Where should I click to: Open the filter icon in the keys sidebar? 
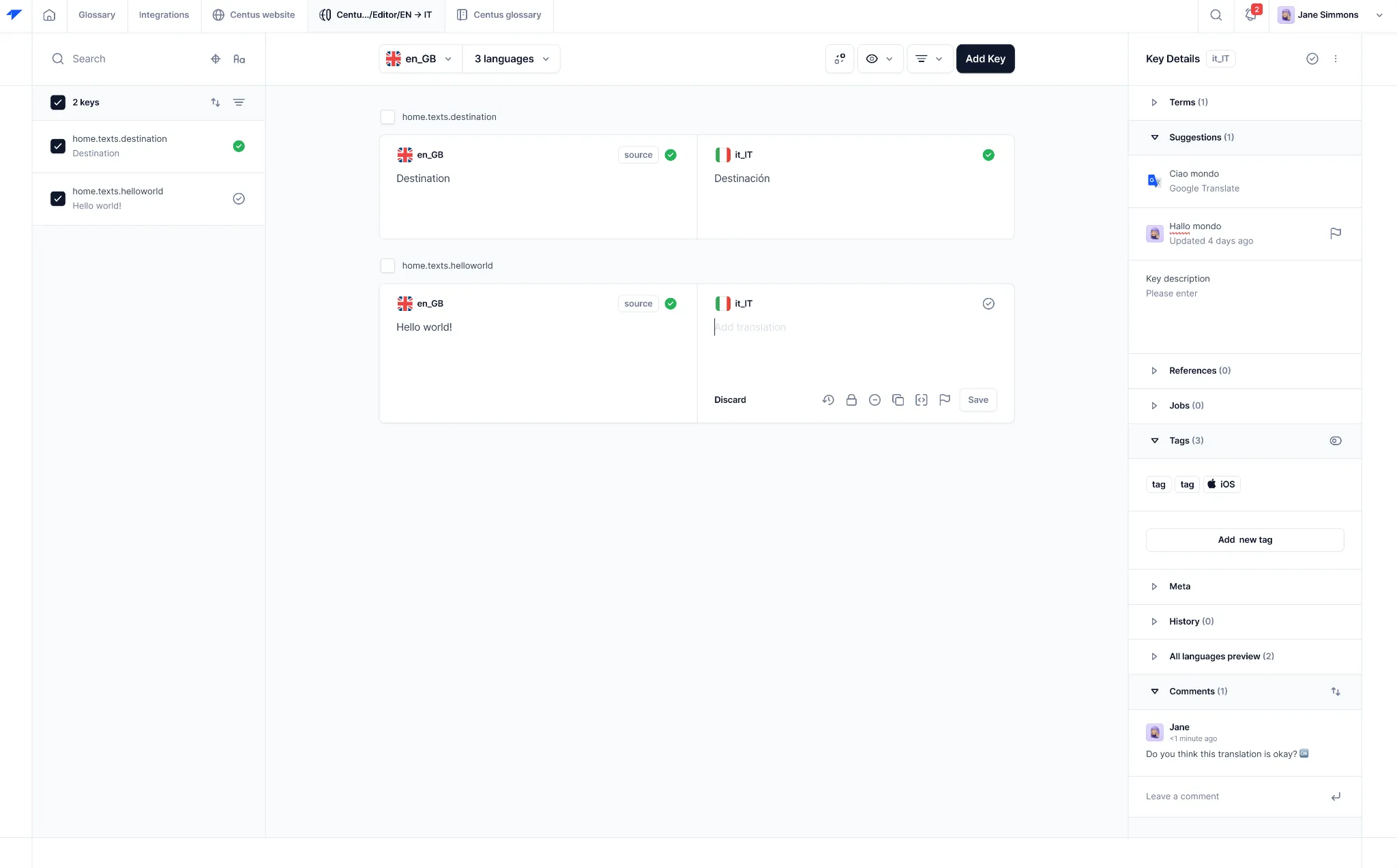click(x=239, y=102)
